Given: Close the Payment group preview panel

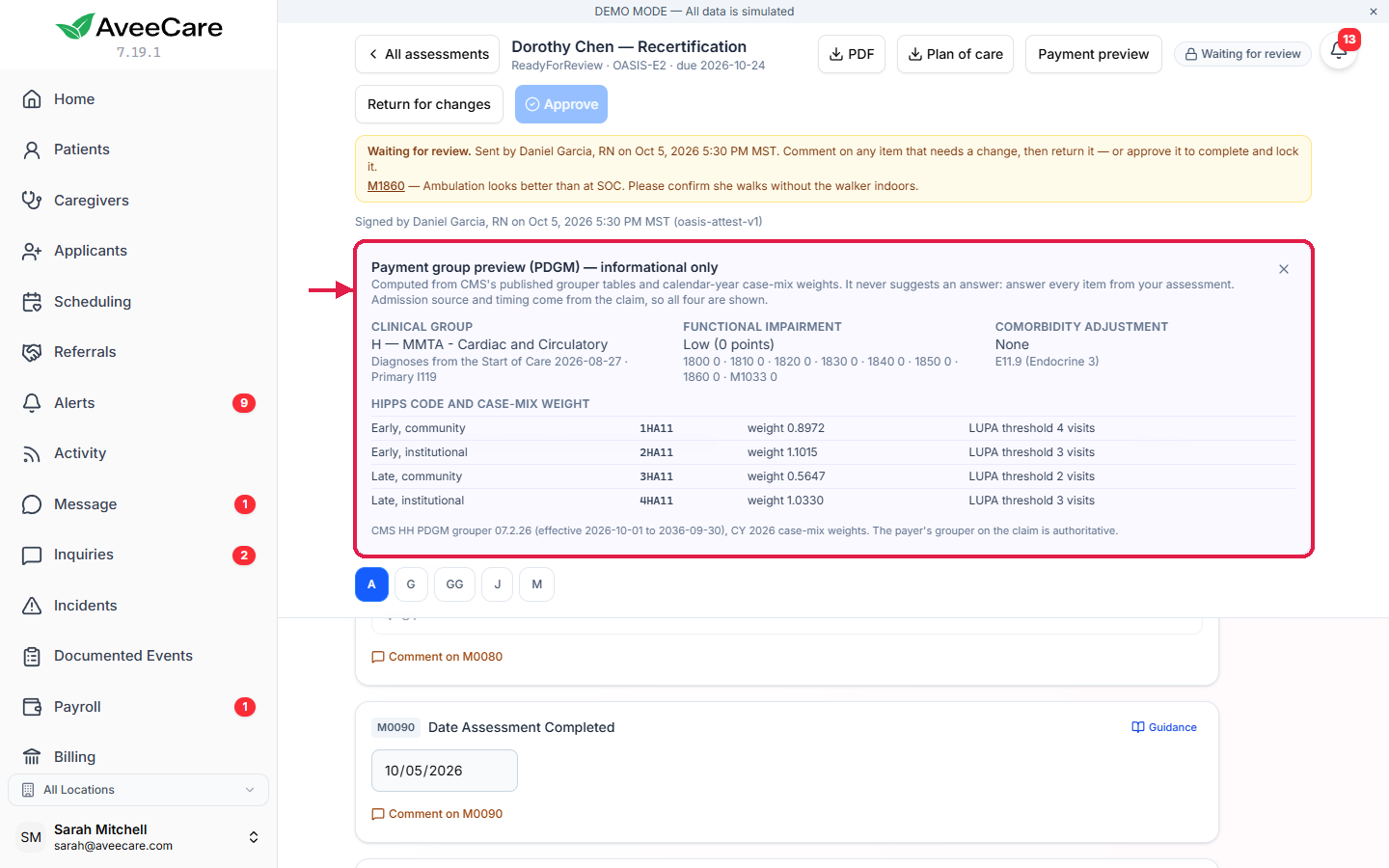Looking at the screenshot, I should tap(1284, 269).
